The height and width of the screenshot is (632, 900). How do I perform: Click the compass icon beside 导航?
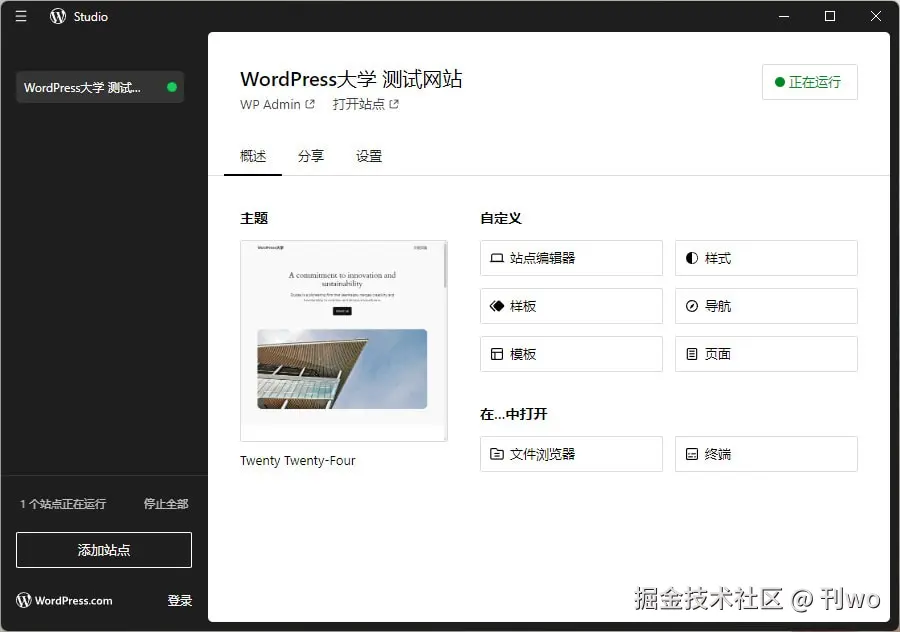[692, 306]
